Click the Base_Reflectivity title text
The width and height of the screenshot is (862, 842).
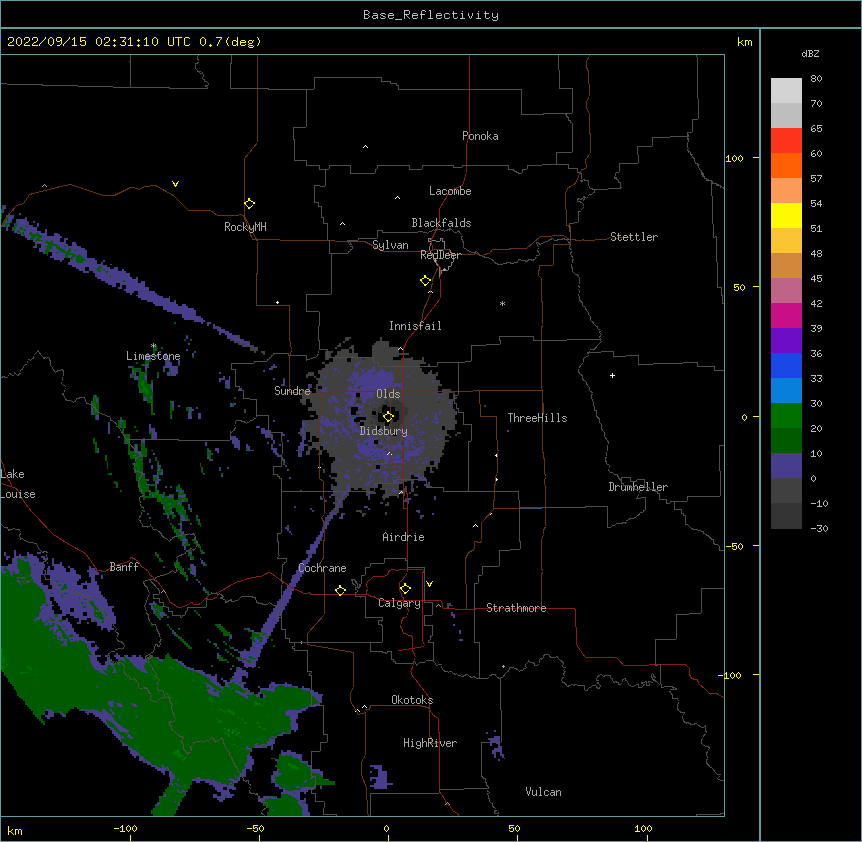coord(431,15)
